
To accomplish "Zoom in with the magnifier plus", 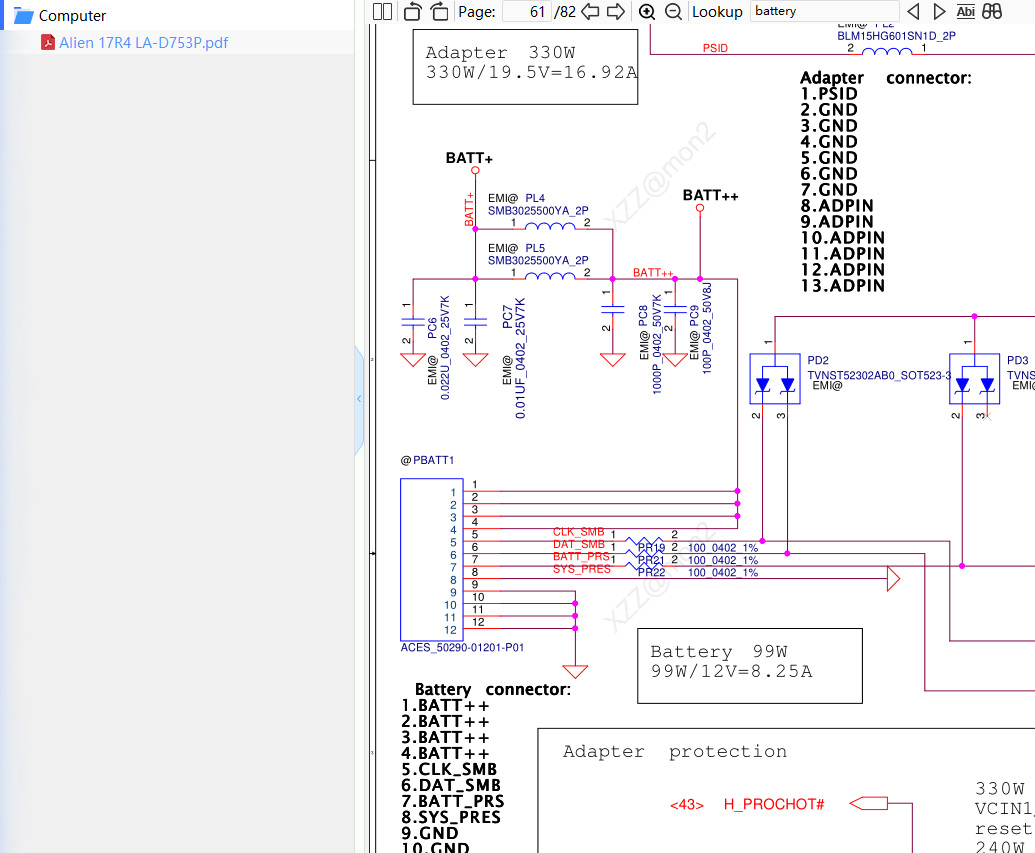I will point(647,11).
